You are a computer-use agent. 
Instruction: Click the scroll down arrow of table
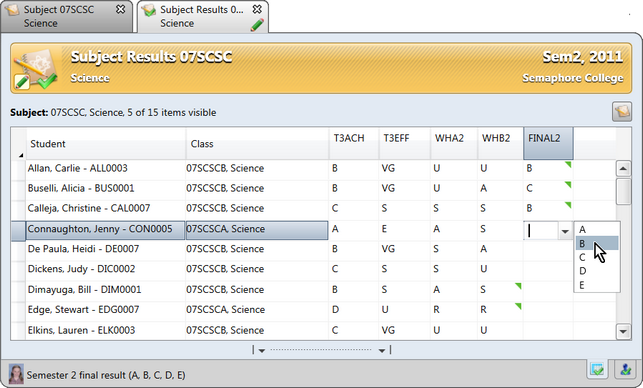623,331
